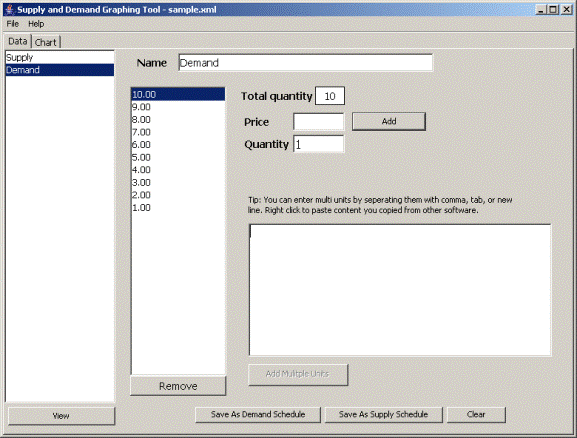Click Save As Supply Schedule
This screenshot has width=577, height=438.
[x=383, y=415]
